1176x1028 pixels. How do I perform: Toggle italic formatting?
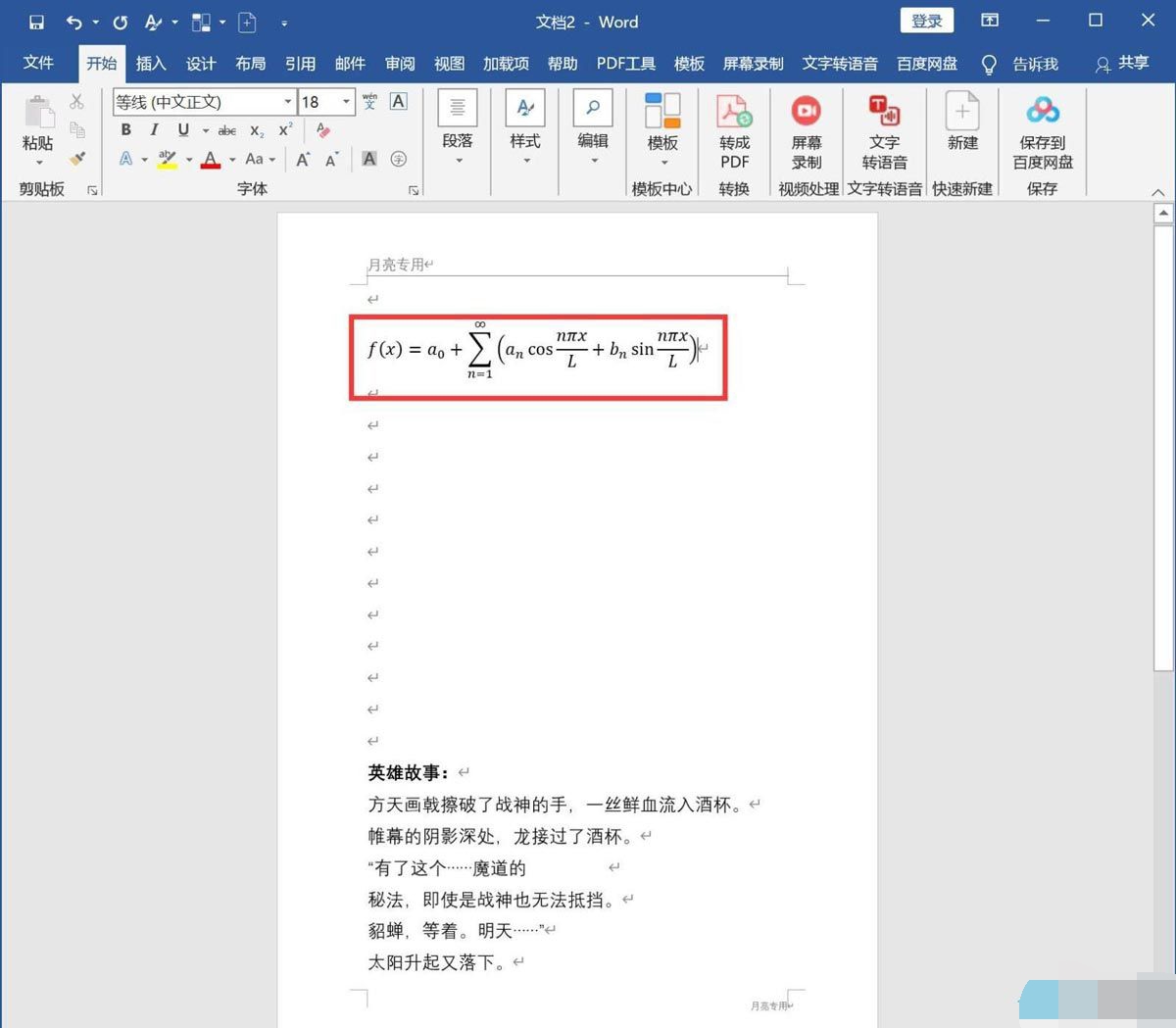pyautogui.click(x=154, y=130)
